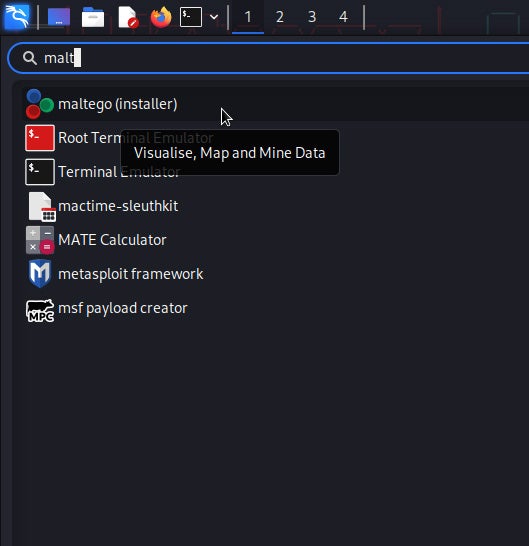
Task: Switch to workspace 4
Action: point(343,17)
